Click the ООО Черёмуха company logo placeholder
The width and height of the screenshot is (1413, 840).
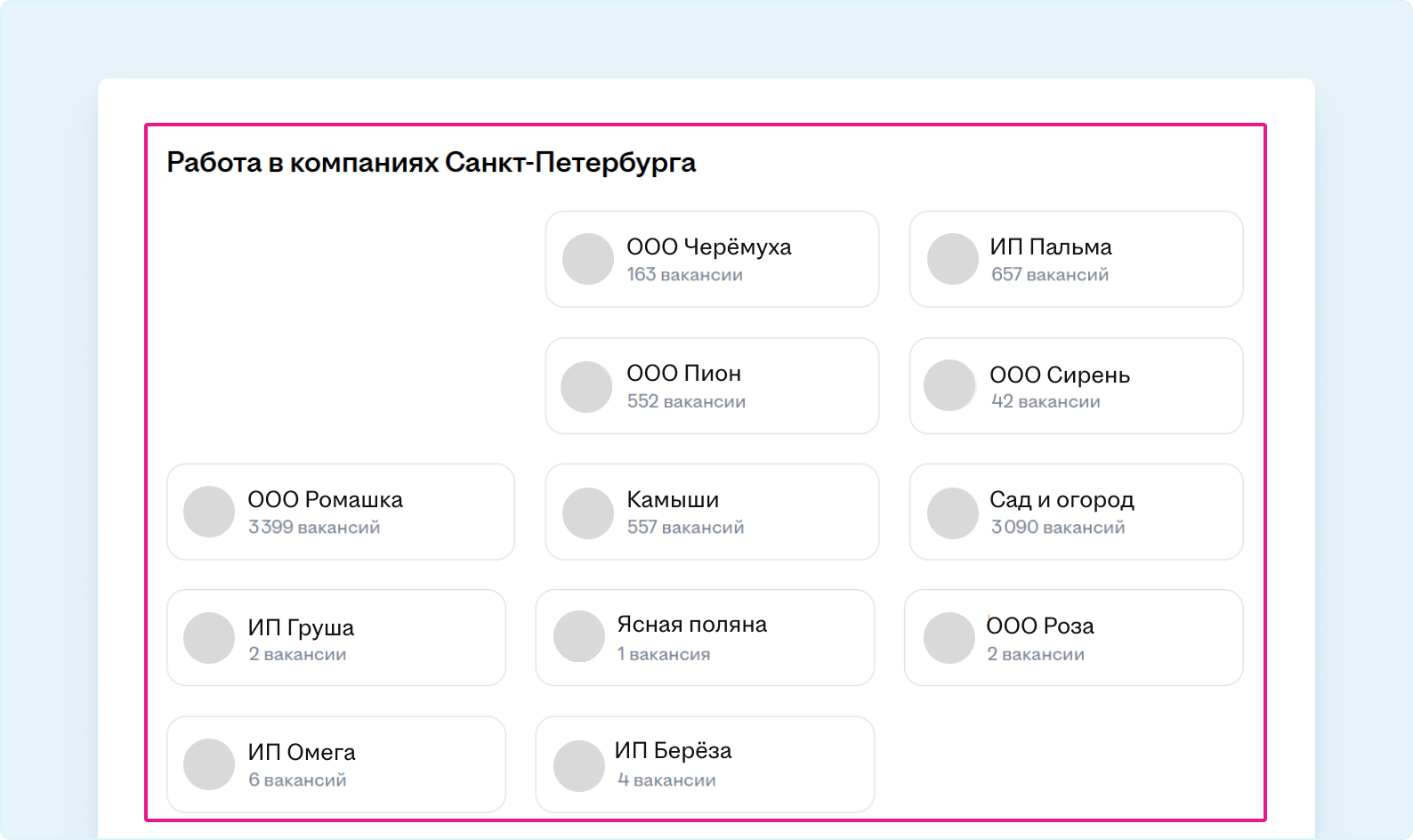coord(588,259)
